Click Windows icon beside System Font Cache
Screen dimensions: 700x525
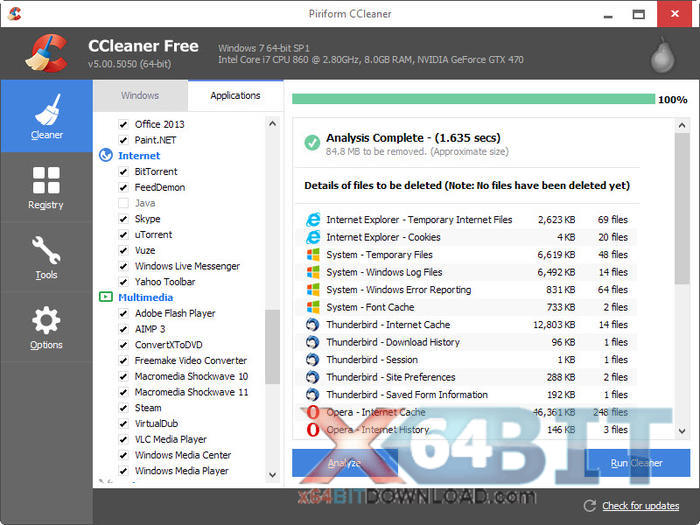coord(313,307)
